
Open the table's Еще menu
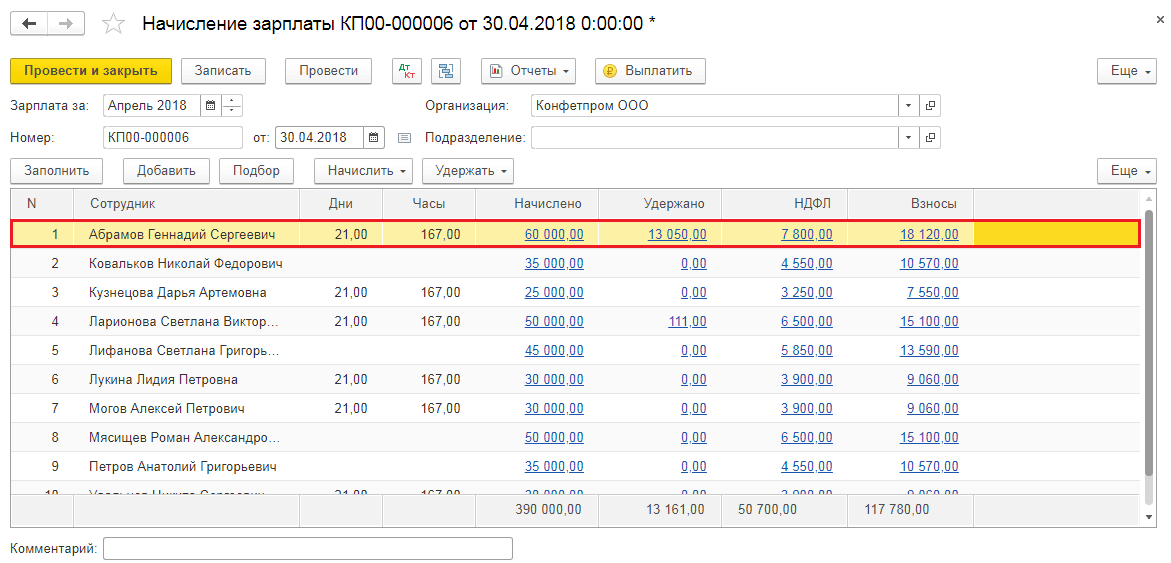[x=1126, y=171]
